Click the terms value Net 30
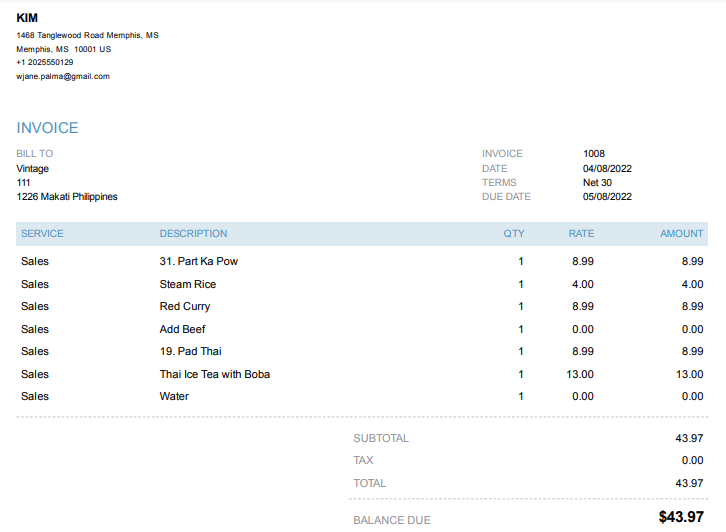Image resolution: width=726 pixels, height=532 pixels. (x=597, y=182)
